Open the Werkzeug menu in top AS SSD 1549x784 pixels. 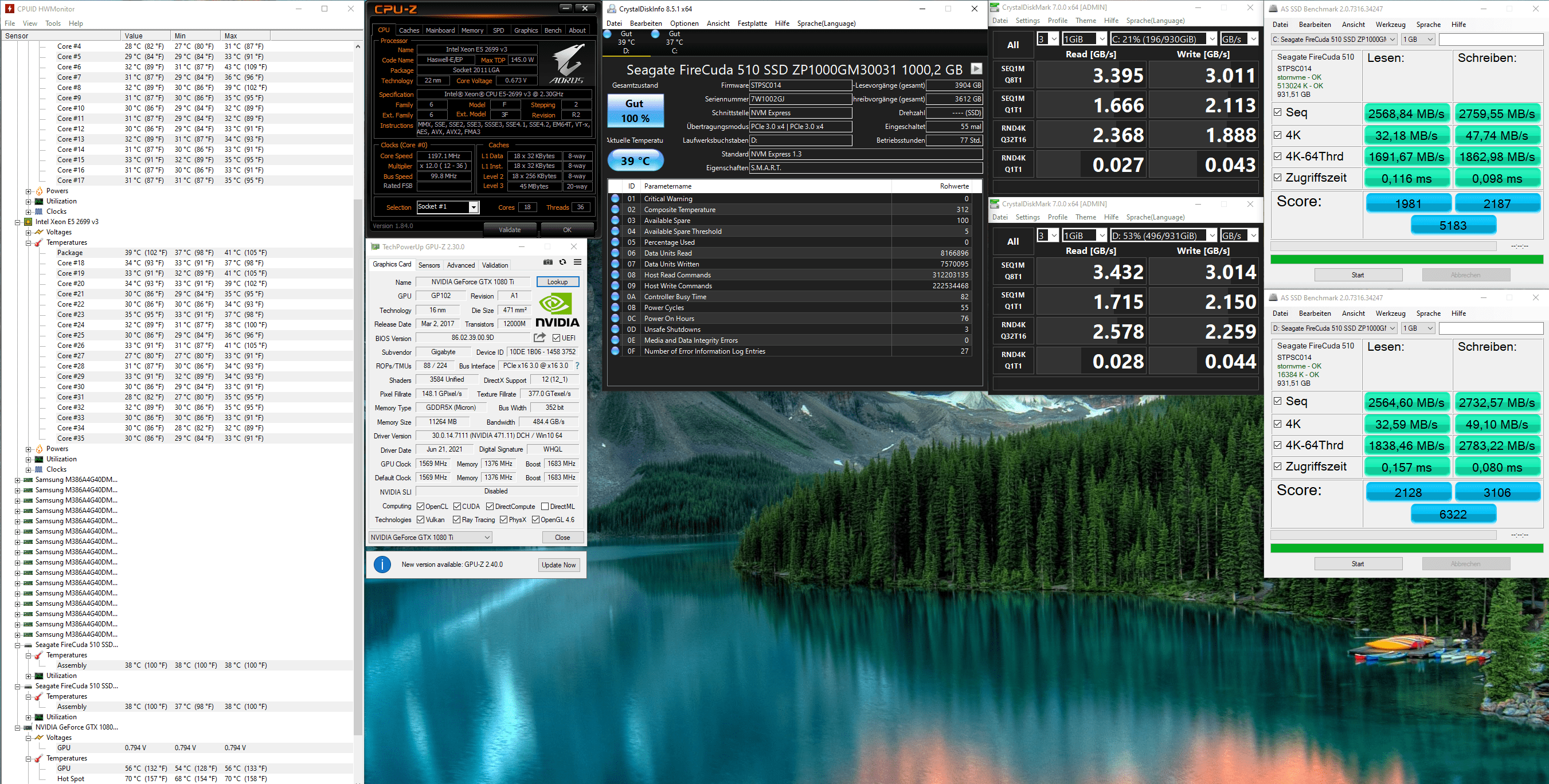click(x=1390, y=25)
